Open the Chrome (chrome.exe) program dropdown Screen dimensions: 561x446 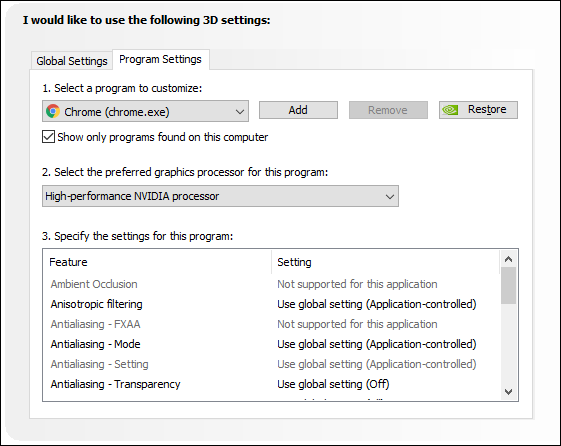point(145,111)
